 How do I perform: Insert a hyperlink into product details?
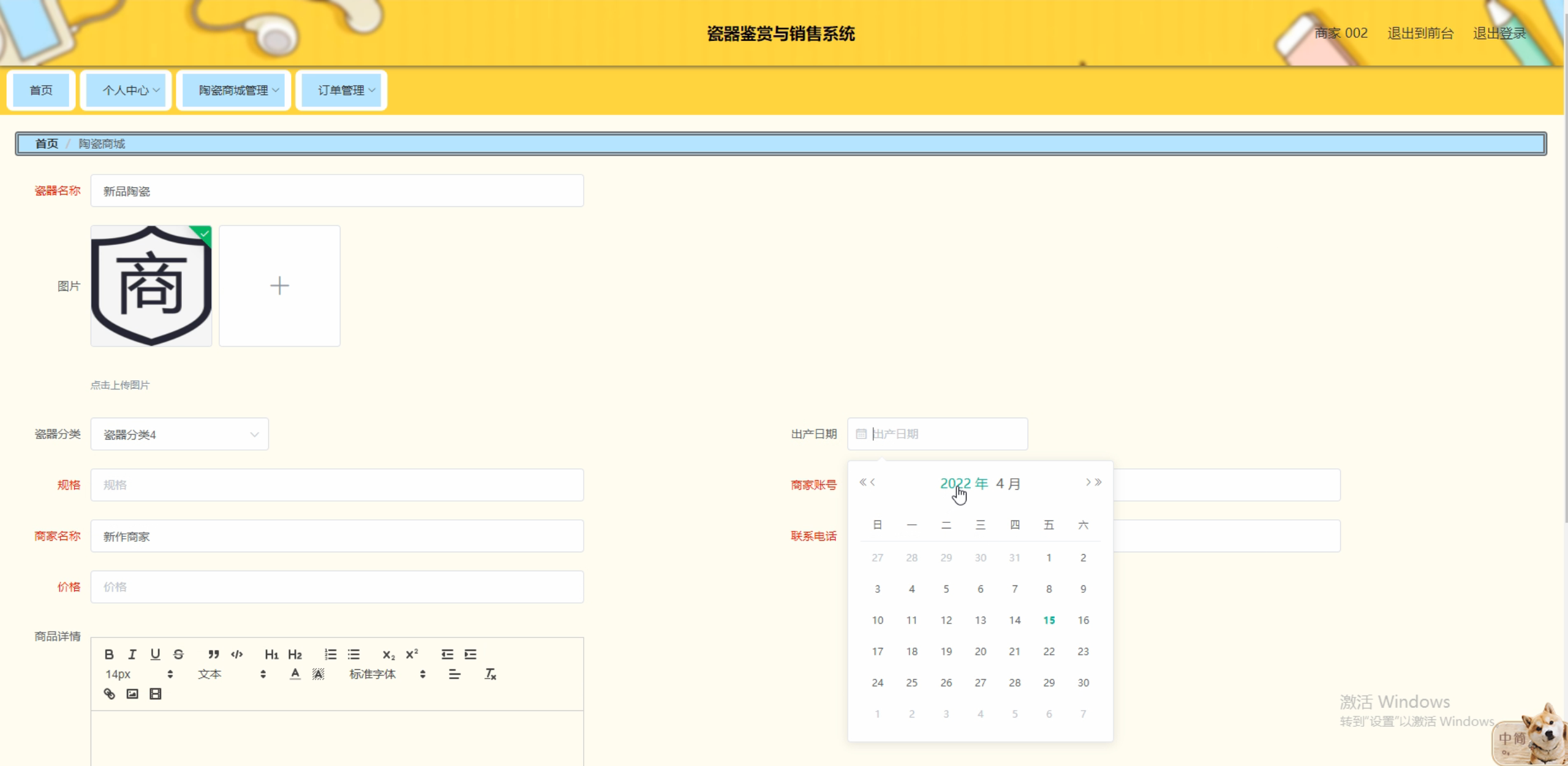coord(110,694)
